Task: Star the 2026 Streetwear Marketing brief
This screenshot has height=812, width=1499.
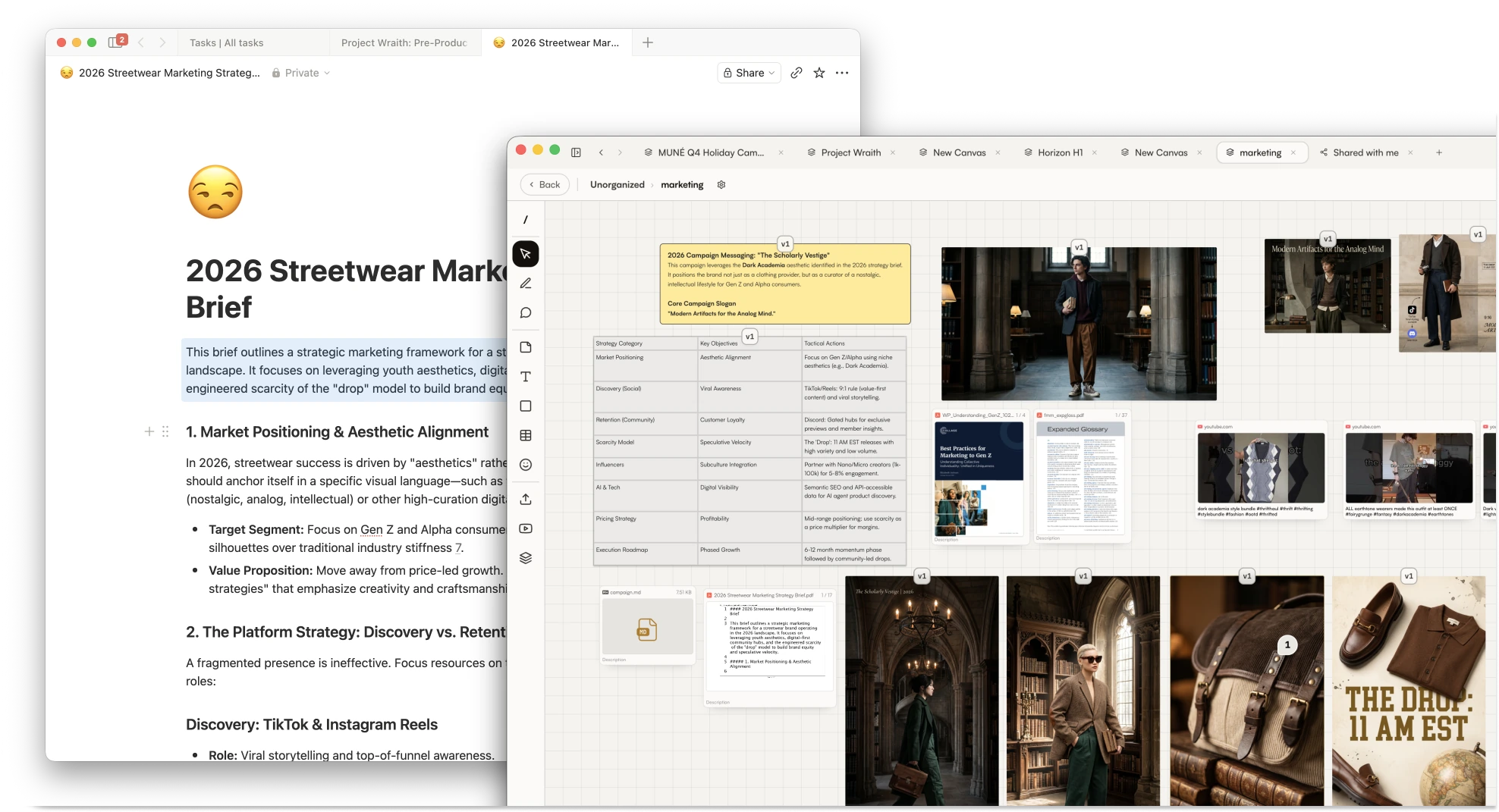Action: click(x=819, y=73)
